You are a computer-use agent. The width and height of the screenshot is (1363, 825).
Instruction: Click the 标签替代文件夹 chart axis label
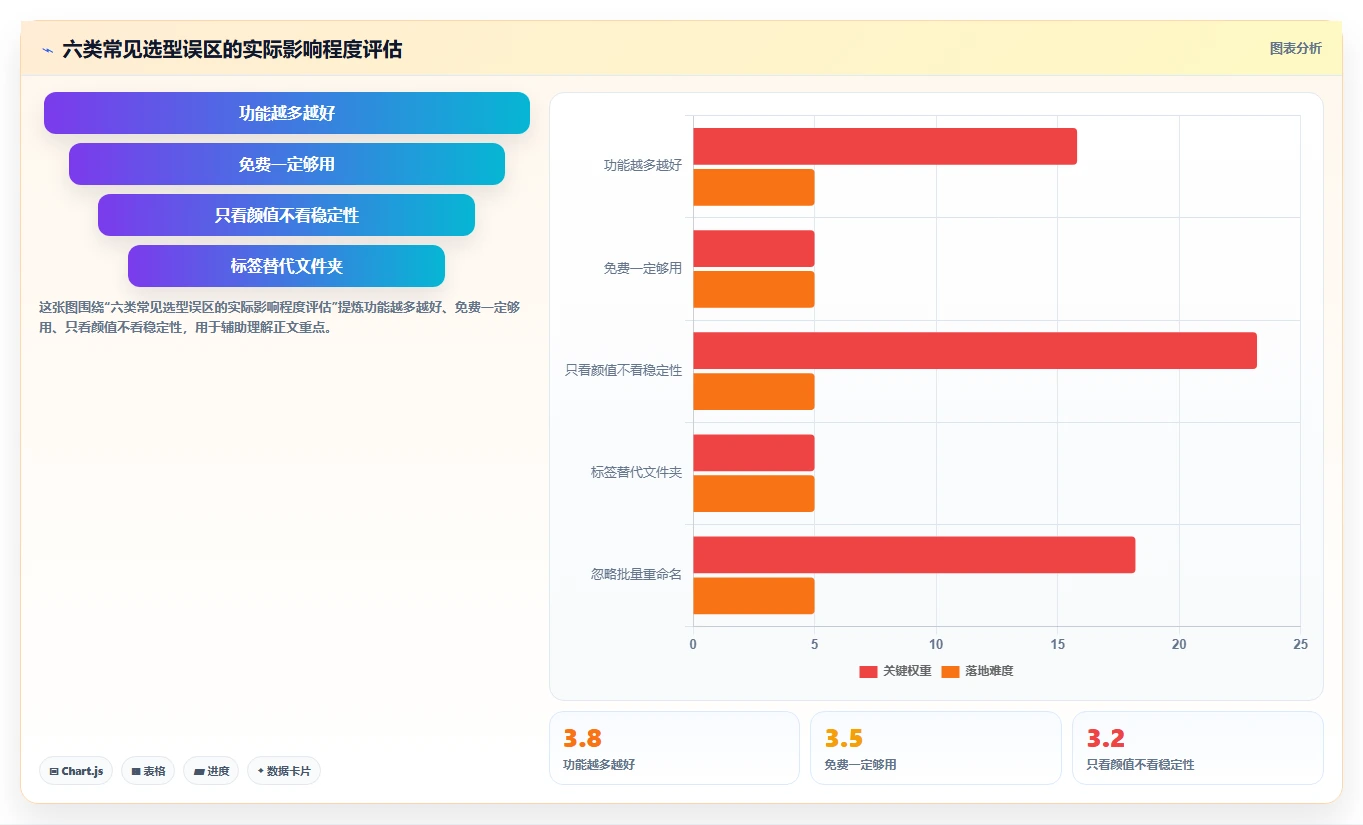[637, 472]
